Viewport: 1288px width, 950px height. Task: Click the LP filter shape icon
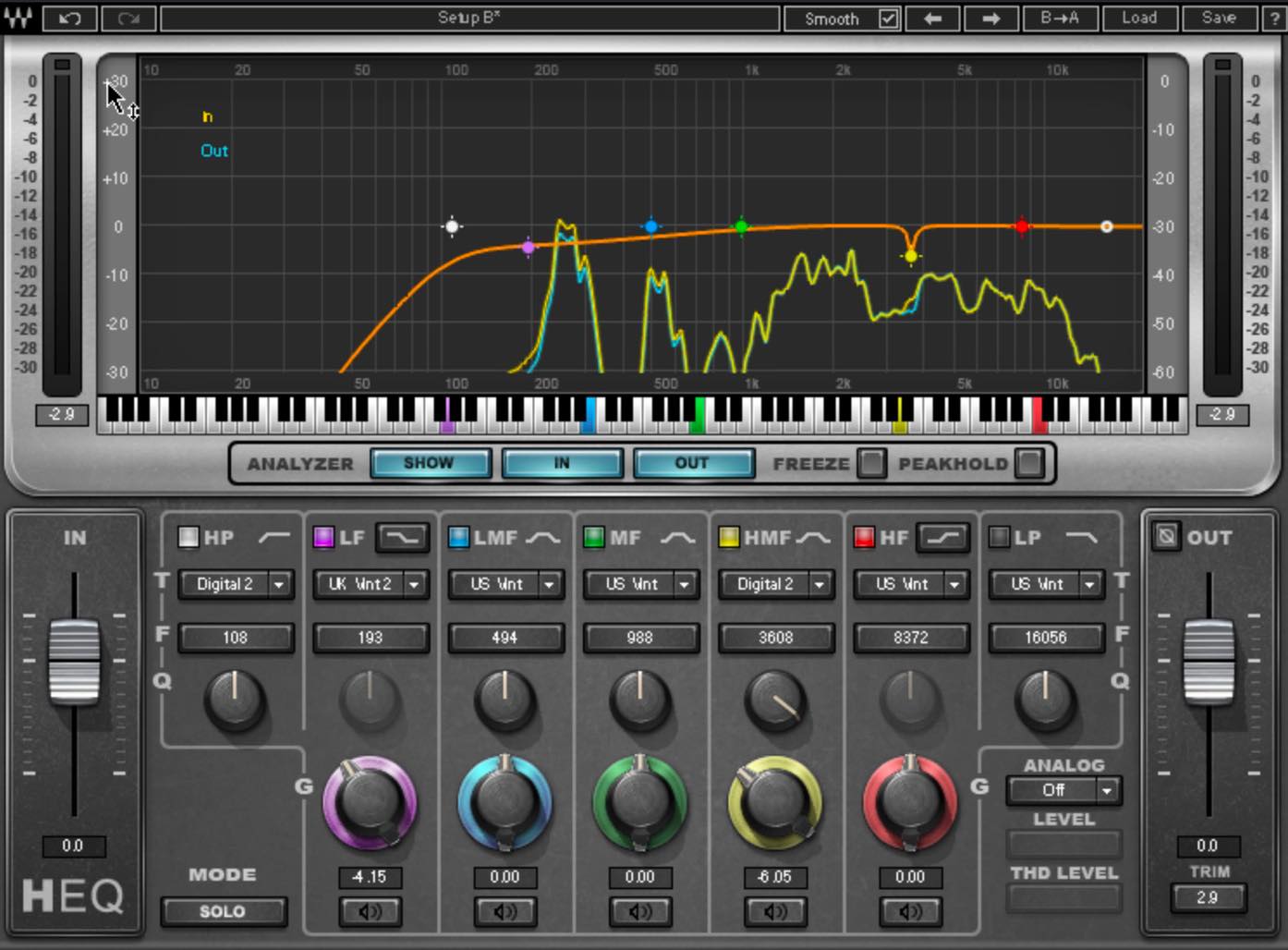1081,537
